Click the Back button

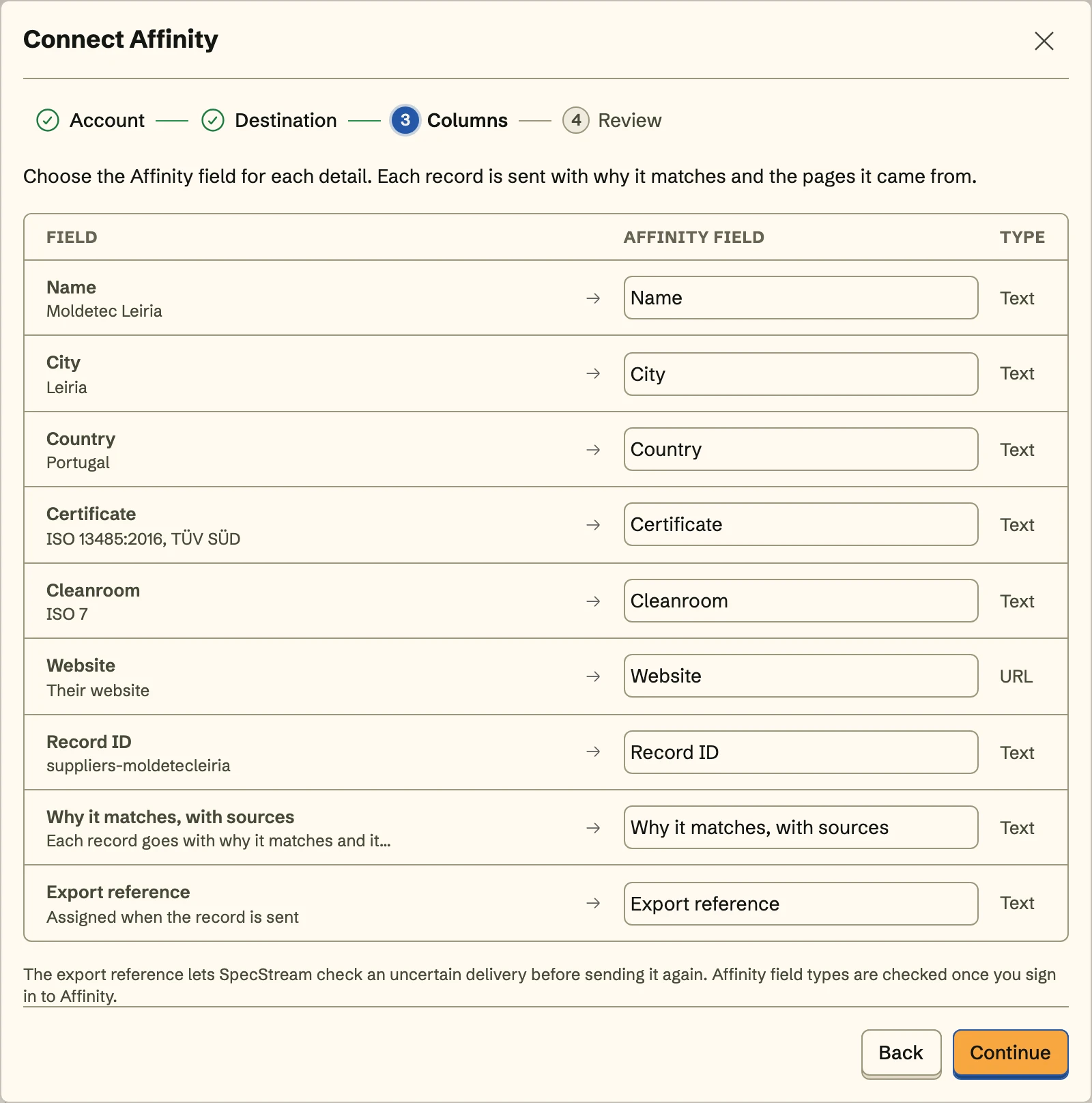901,1052
